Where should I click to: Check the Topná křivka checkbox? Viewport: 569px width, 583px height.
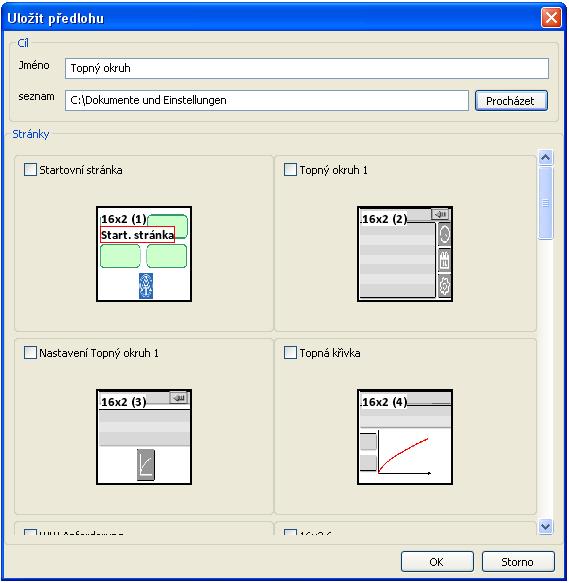point(290,352)
